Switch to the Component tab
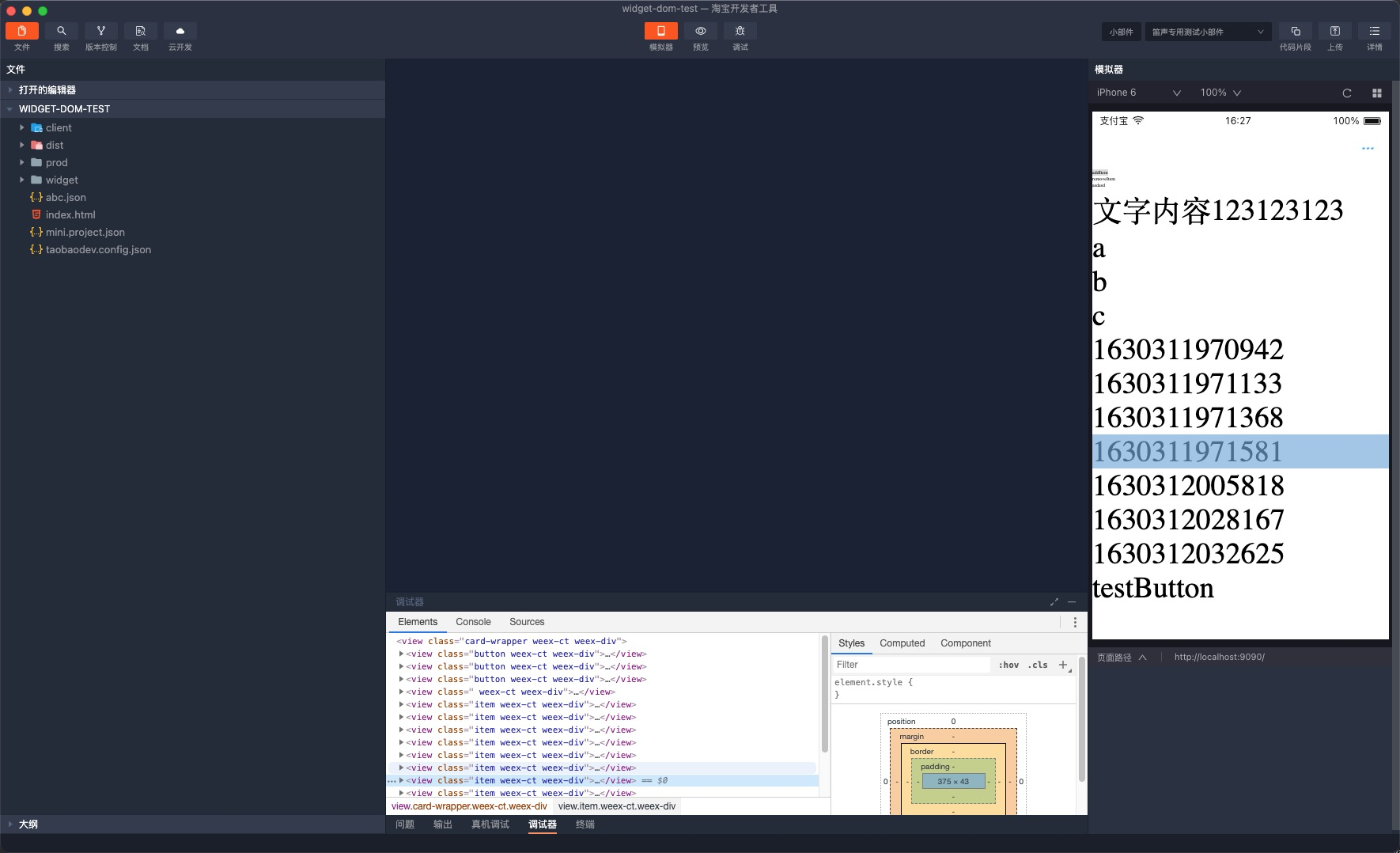This screenshot has width=1400, height=853. pos(966,643)
